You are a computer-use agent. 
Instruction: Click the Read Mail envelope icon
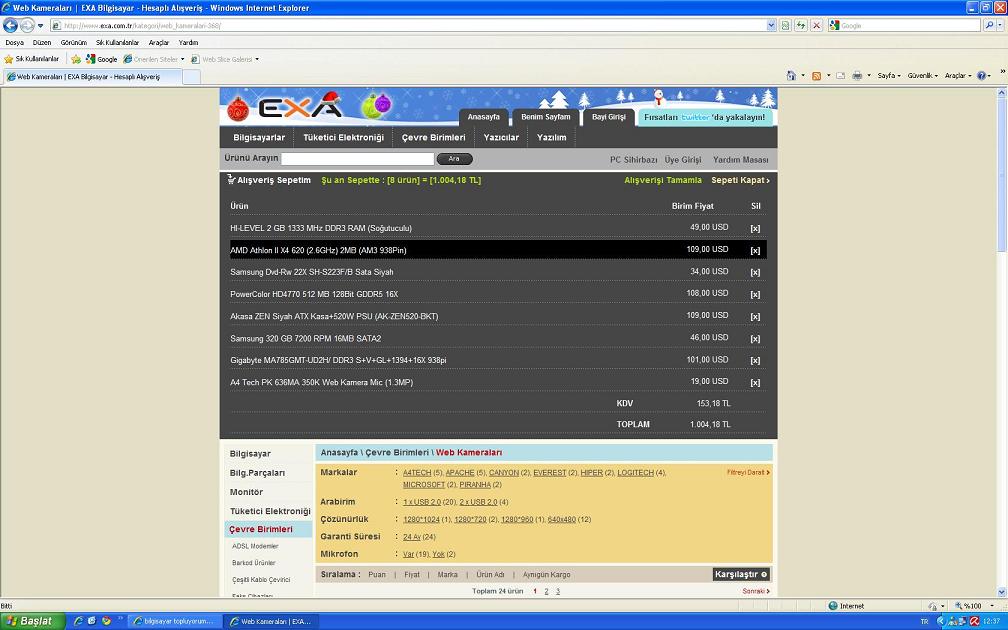tap(840, 76)
